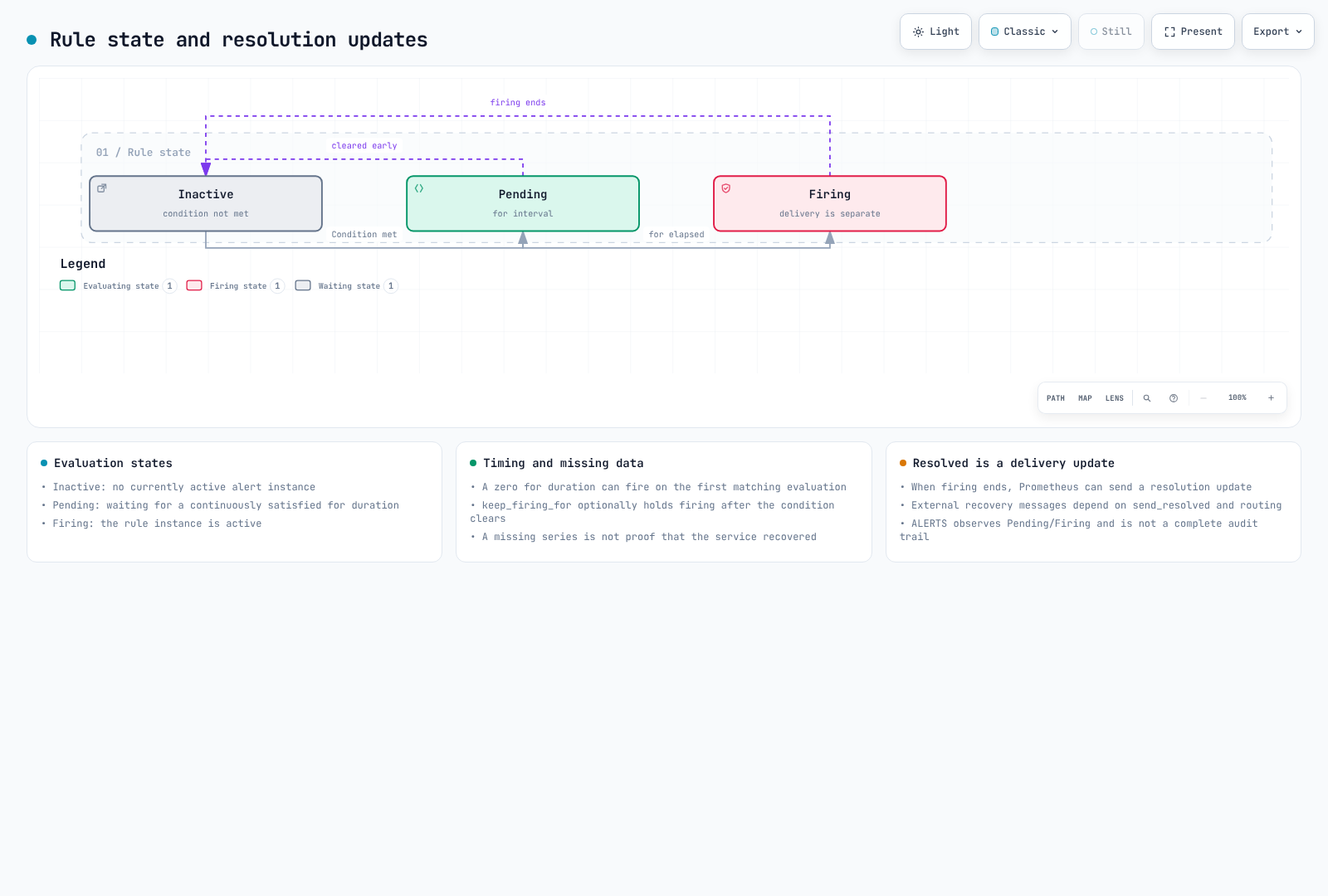Click the shield icon in Firing node
This screenshot has width=1328, height=896.
tap(726, 188)
